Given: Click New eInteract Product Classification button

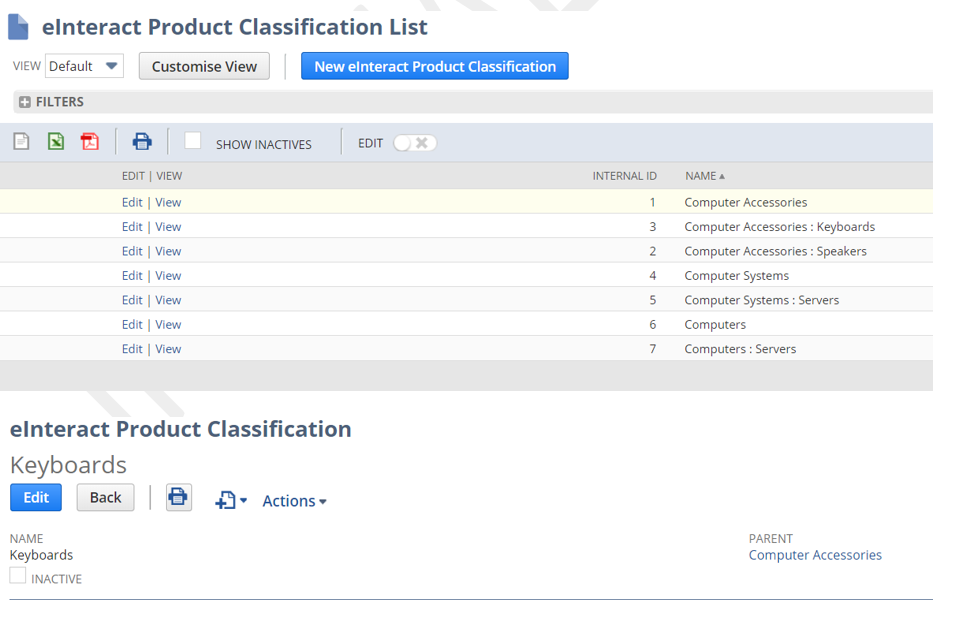Looking at the screenshot, I should point(434,66).
